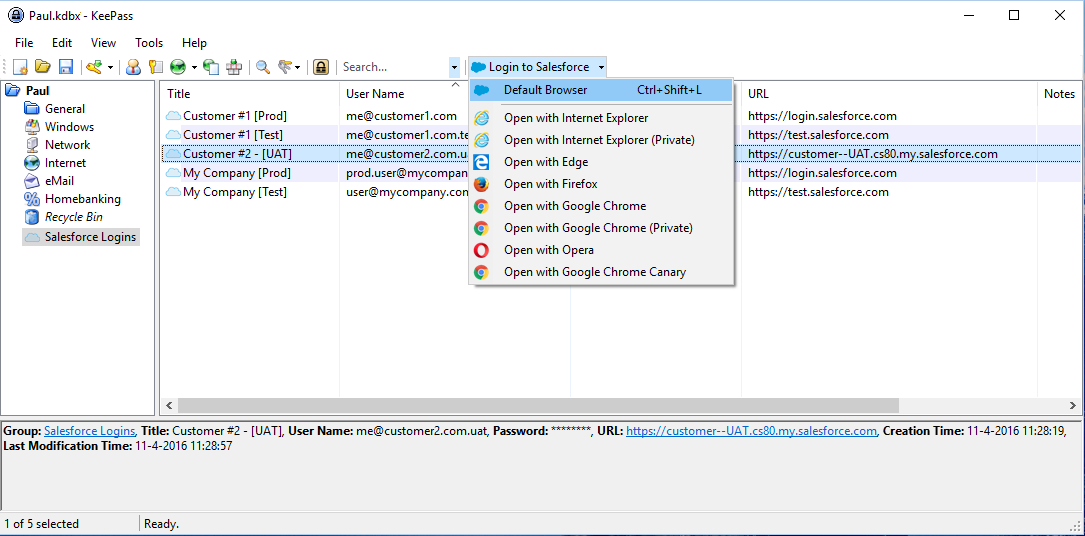Click the Login to Salesforce toolbar button
Image resolution: width=1085 pixels, height=536 pixels.
click(531, 67)
